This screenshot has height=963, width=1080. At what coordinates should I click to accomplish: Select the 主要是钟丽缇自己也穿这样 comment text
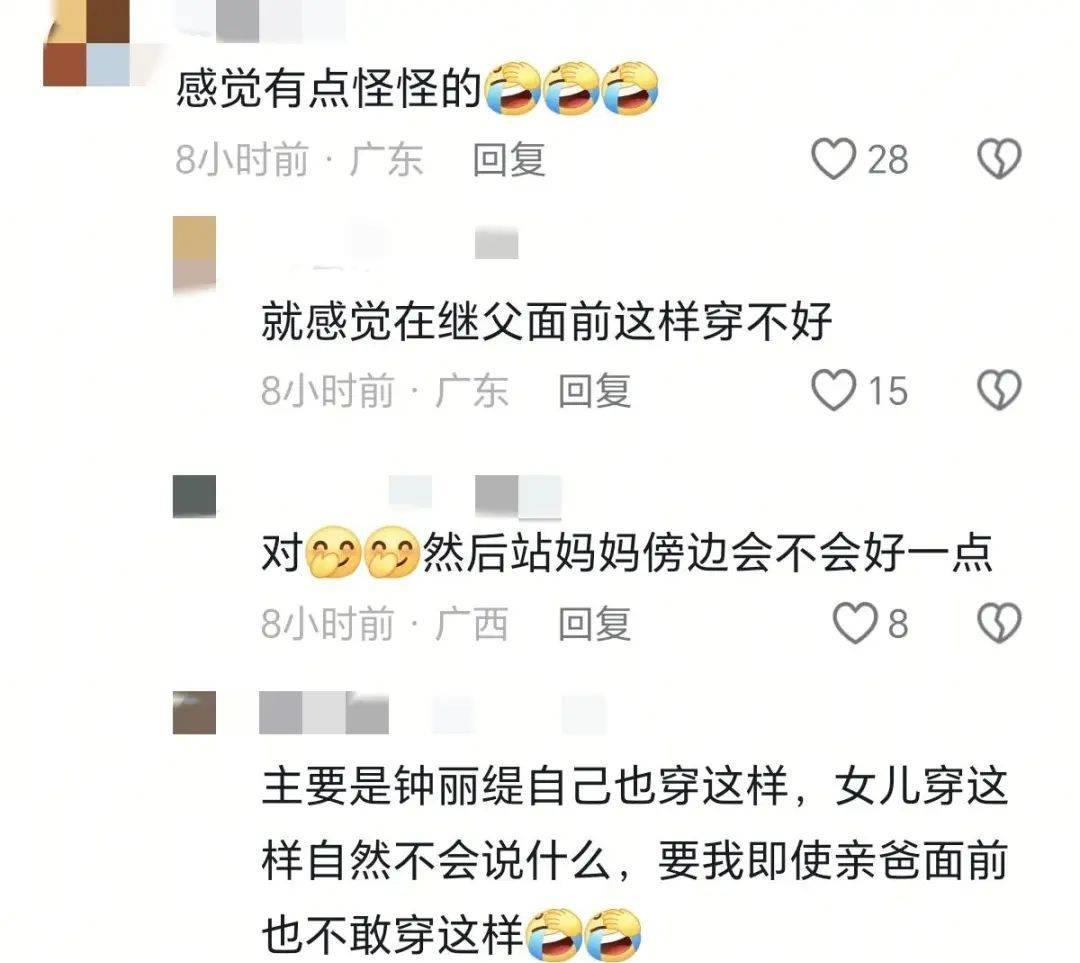coord(635,861)
